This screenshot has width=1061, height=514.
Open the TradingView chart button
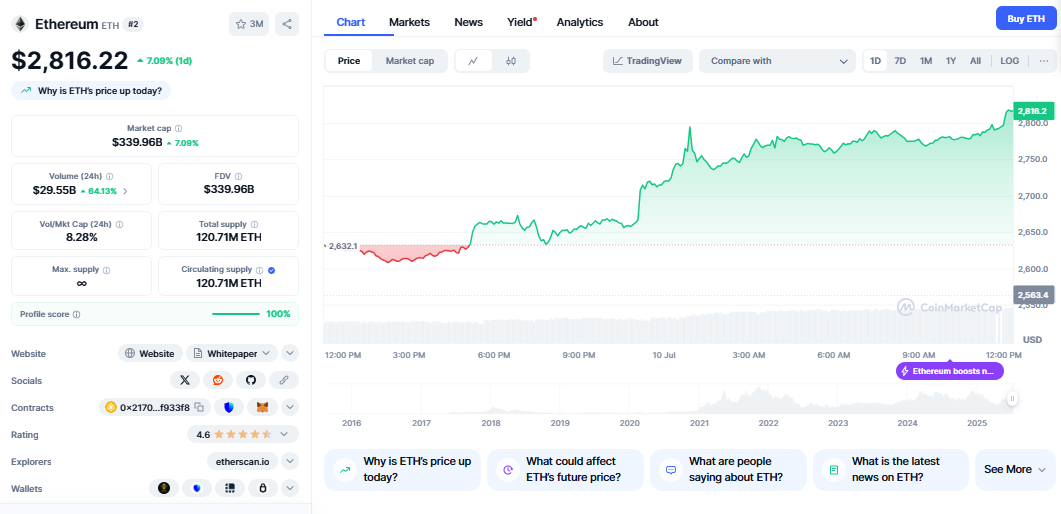pos(648,61)
